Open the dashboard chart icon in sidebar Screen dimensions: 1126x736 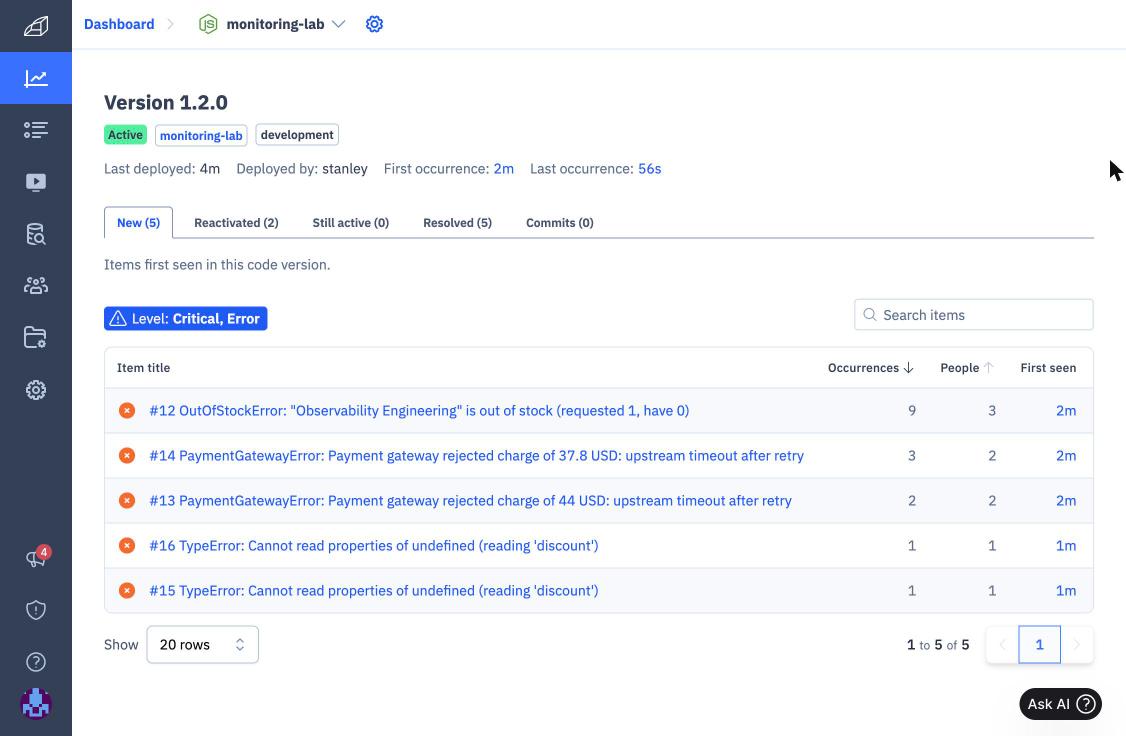pos(36,78)
